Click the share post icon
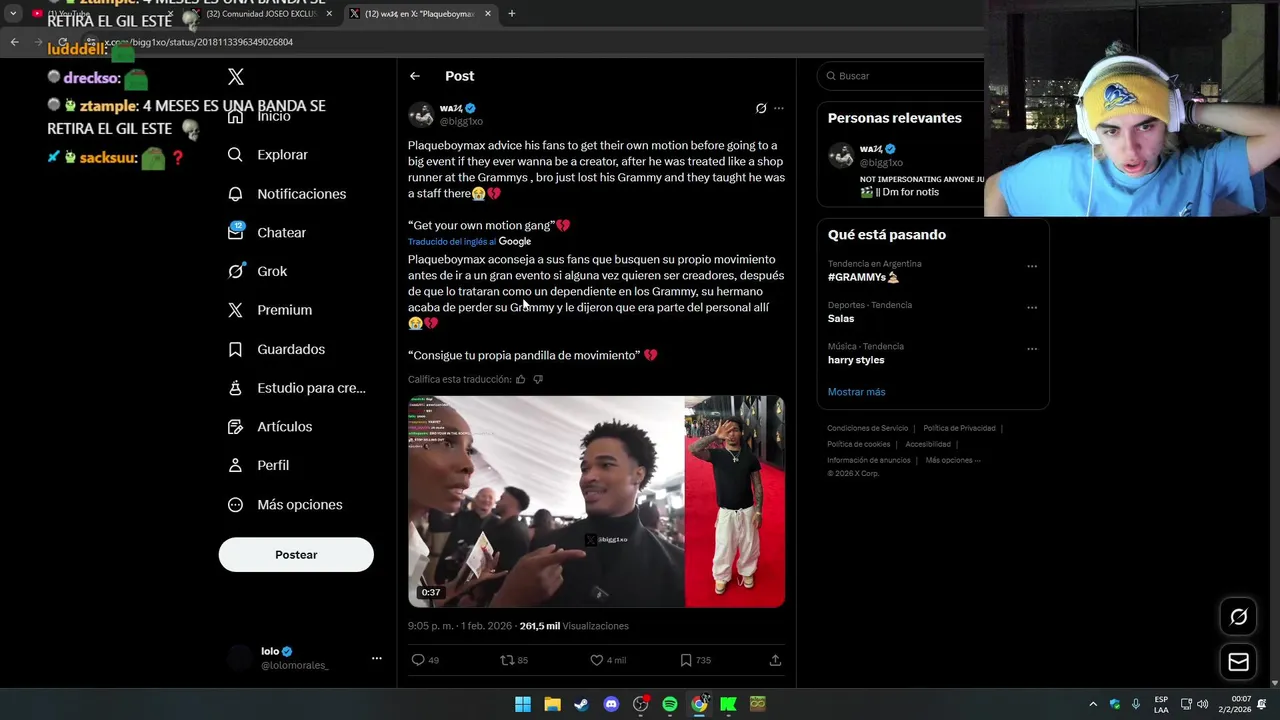1280x720 pixels. (775, 660)
